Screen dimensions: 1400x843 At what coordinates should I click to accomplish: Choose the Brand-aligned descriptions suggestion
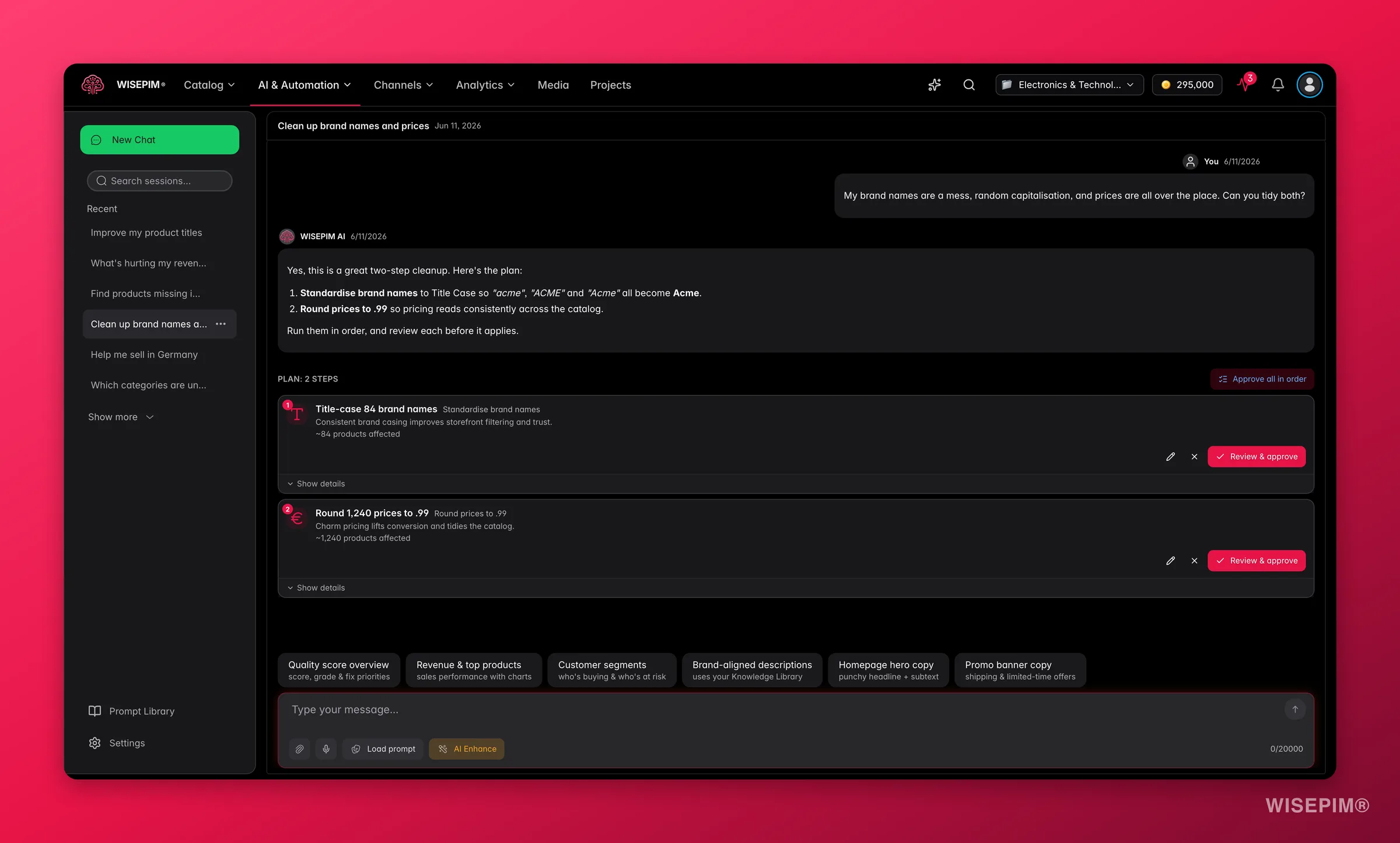[x=752, y=670]
